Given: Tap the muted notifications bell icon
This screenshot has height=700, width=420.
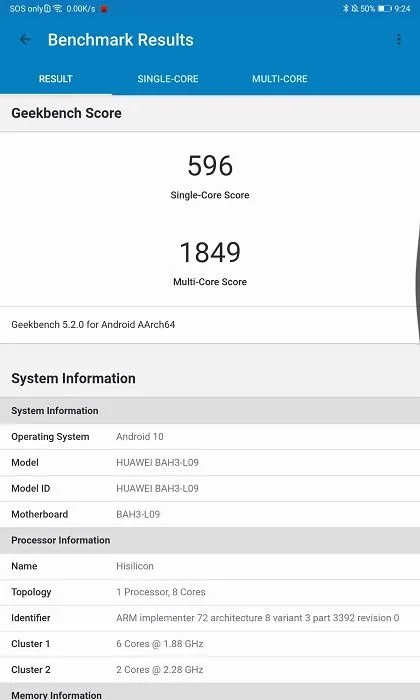Looking at the screenshot, I should [x=354, y=8].
